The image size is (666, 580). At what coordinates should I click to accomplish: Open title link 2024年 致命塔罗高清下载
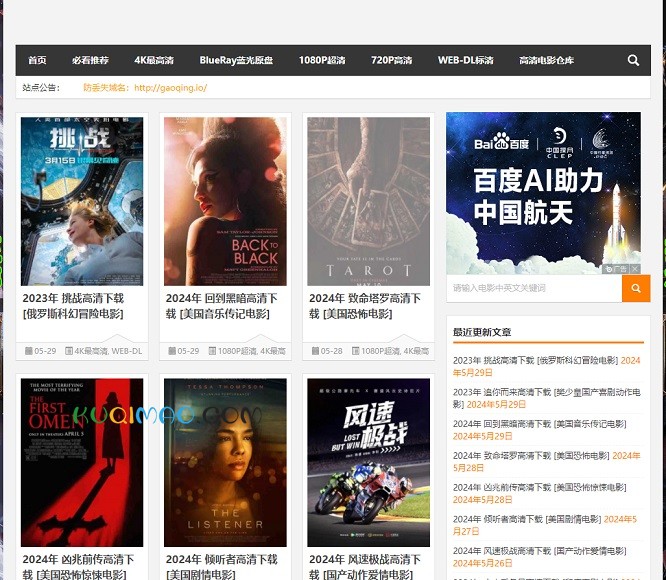click(x=365, y=306)
